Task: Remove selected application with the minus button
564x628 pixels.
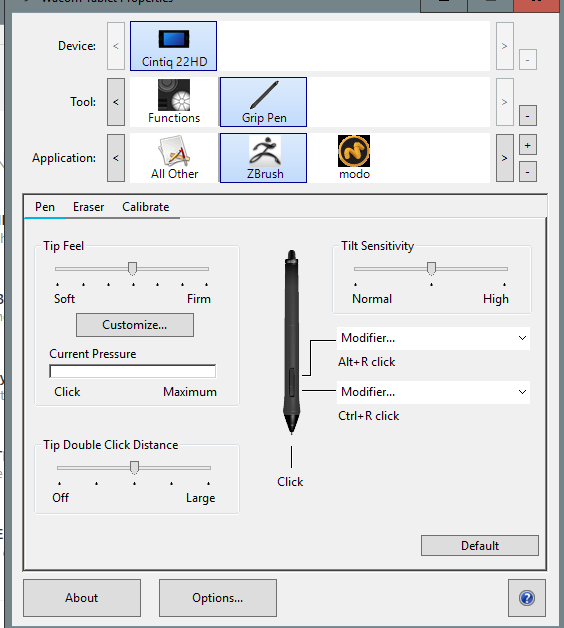Action: click(x=528, y=172)
